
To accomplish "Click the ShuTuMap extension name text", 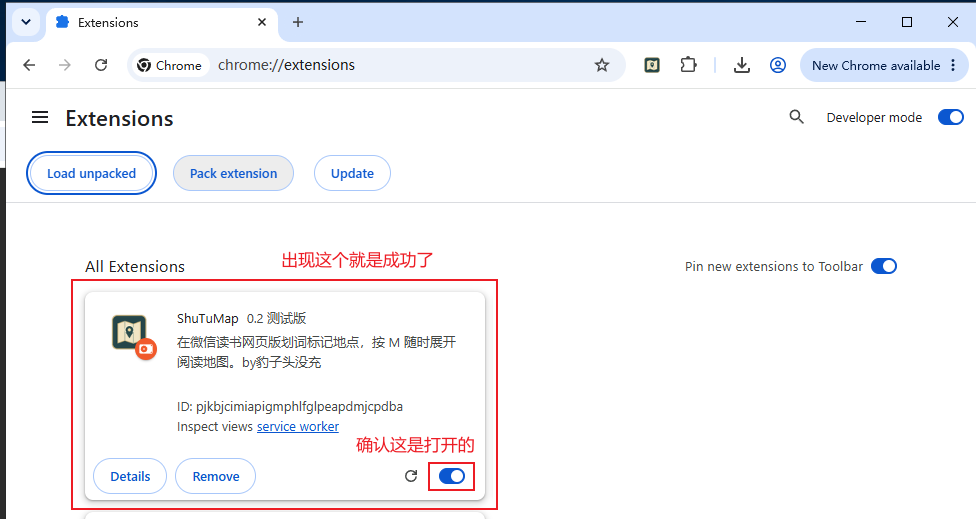I will [x=207, y=319].
